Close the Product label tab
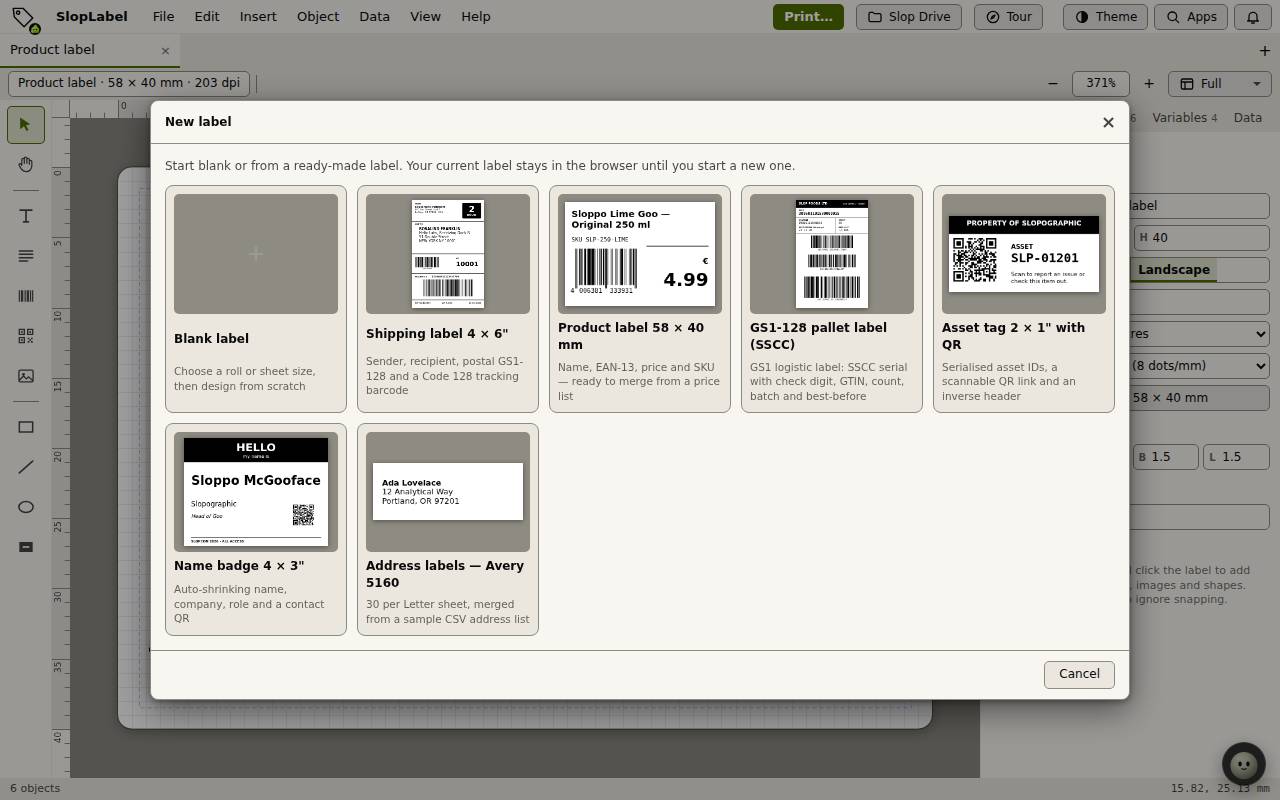1280x800 pixels. (x=165, y=50)
